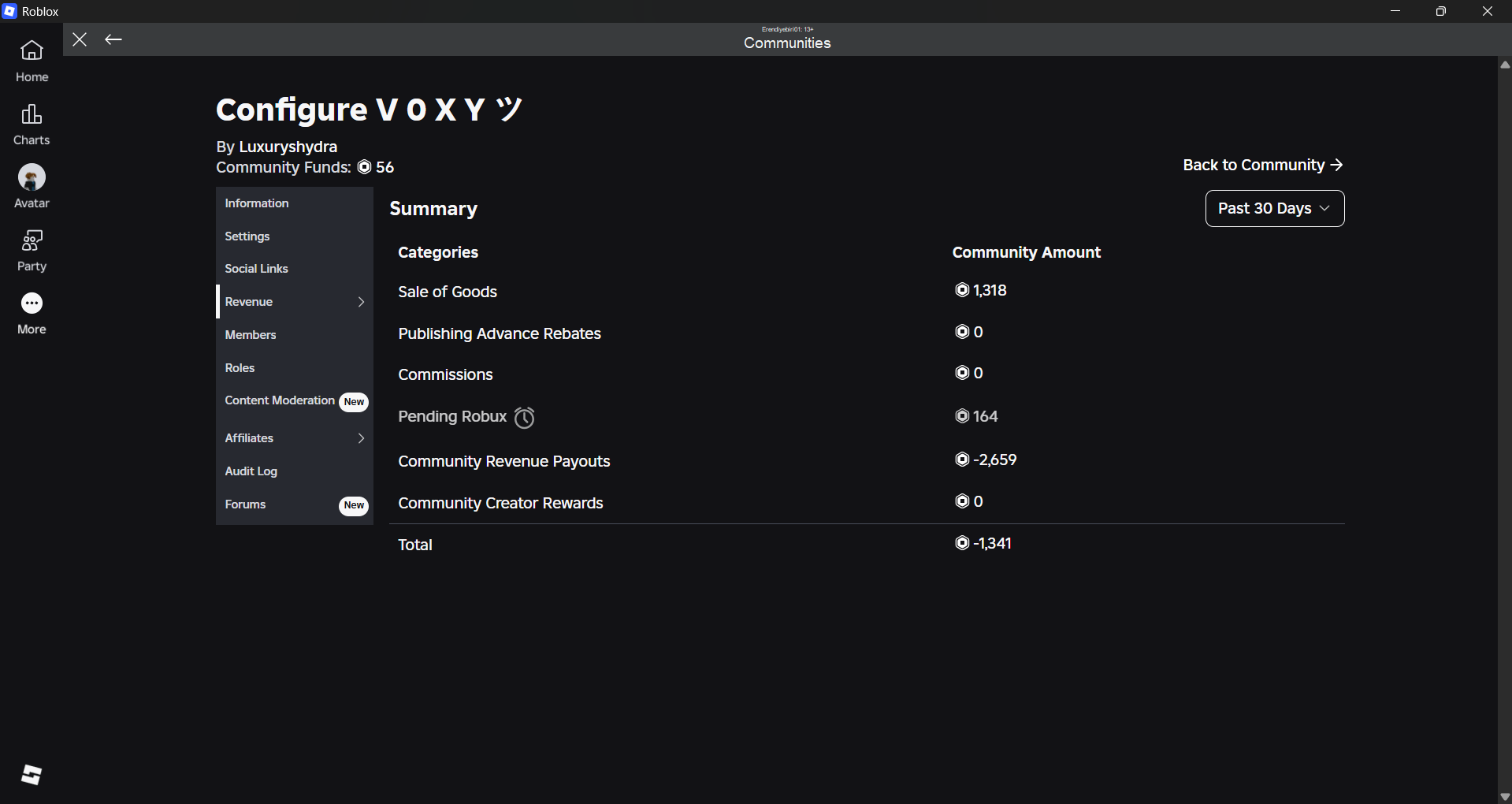1512x804 pixels.
Task: Open the Past 30 Days dropdown
Action: (1275, 208)
